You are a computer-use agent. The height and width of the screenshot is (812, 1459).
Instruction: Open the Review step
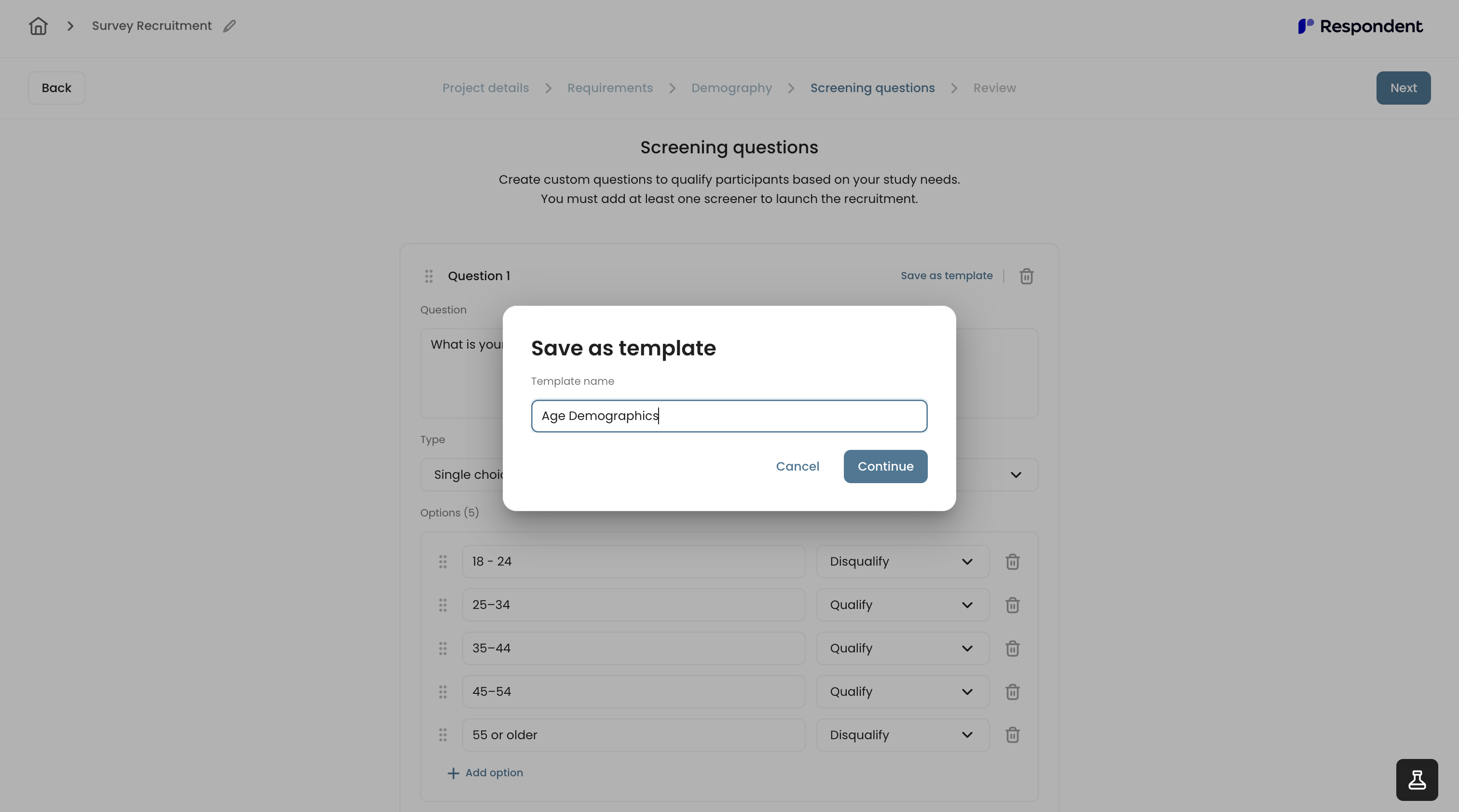pyautogui.click(x=994, y=88)
